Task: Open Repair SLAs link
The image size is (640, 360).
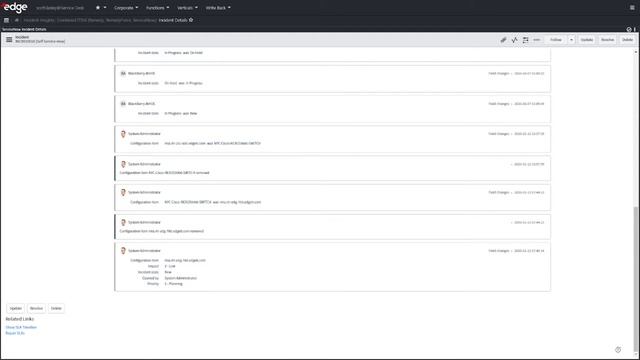Action: tap(15, 333)
